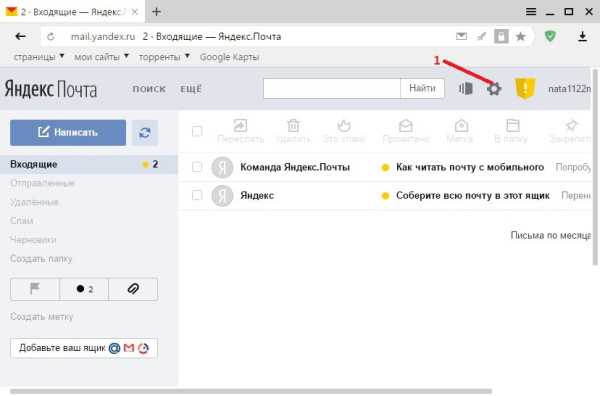Click the Метка label icon

[x=461, y=125]
